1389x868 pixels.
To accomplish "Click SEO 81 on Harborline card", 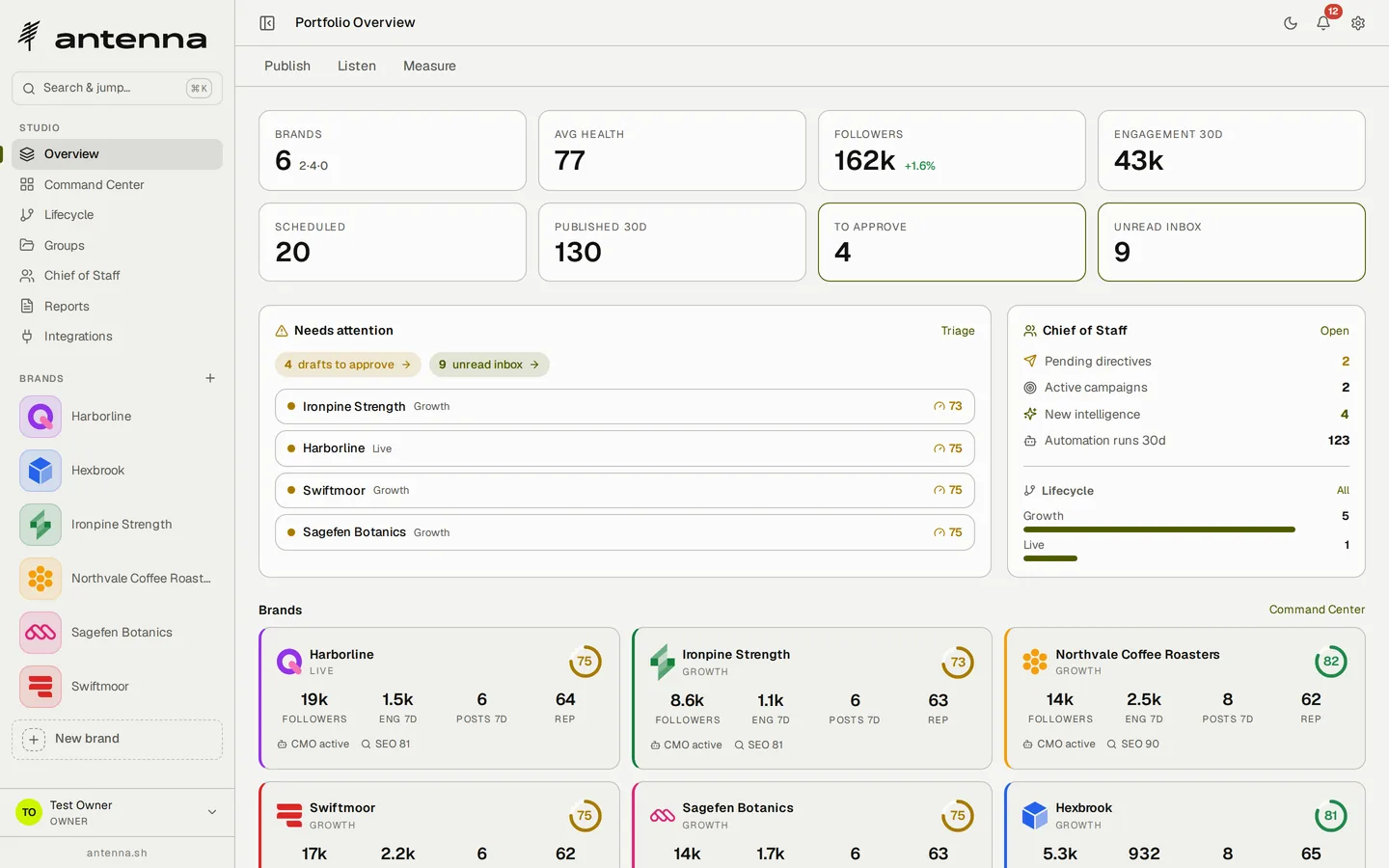I will pyautogui.click(x=386, y=745).
